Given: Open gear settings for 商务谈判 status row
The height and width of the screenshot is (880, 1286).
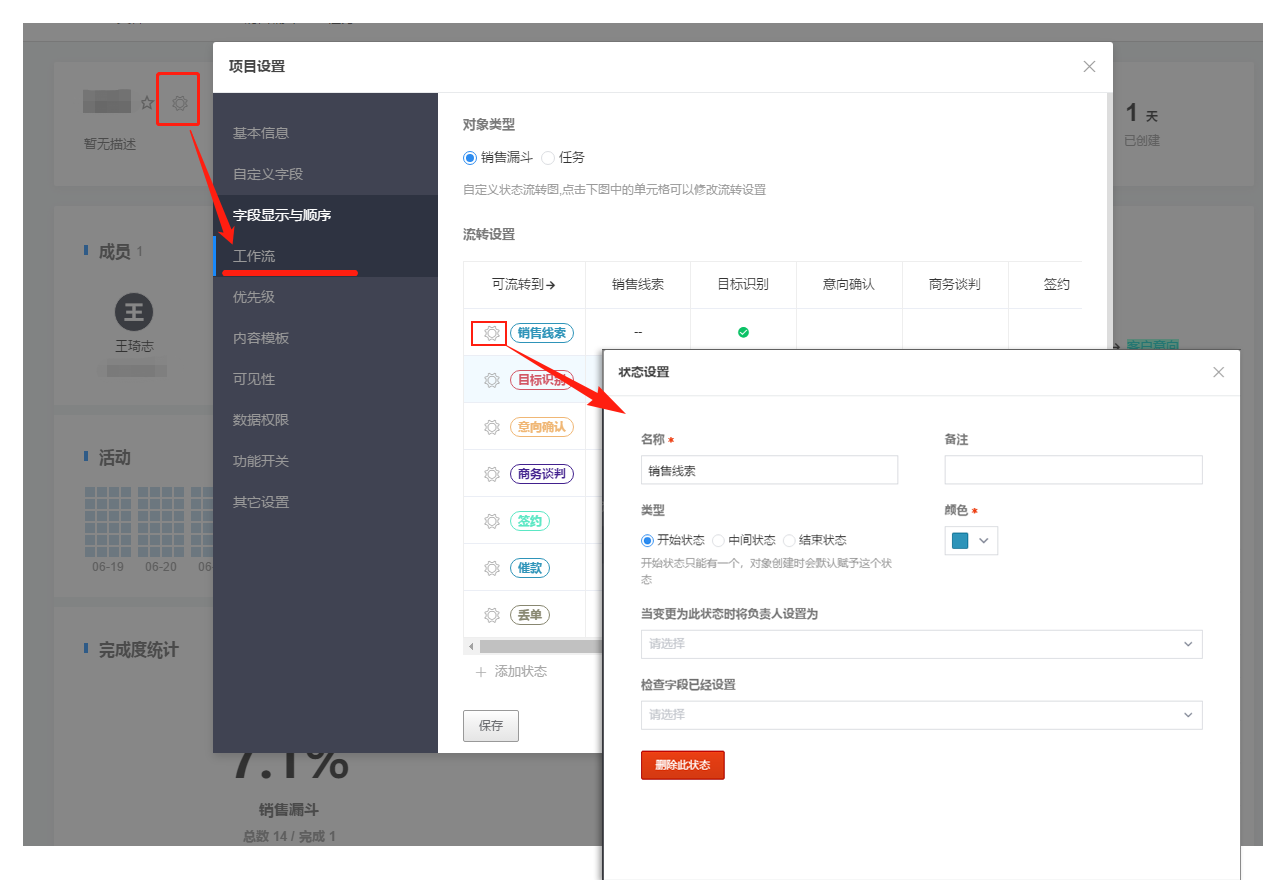Looking at the screenshot, I should [491, 474].
